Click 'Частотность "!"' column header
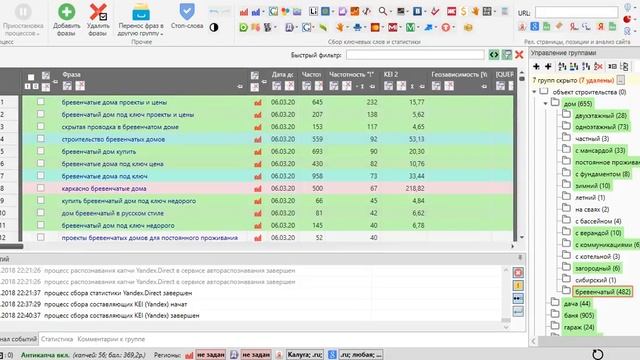 coord(351,74)
